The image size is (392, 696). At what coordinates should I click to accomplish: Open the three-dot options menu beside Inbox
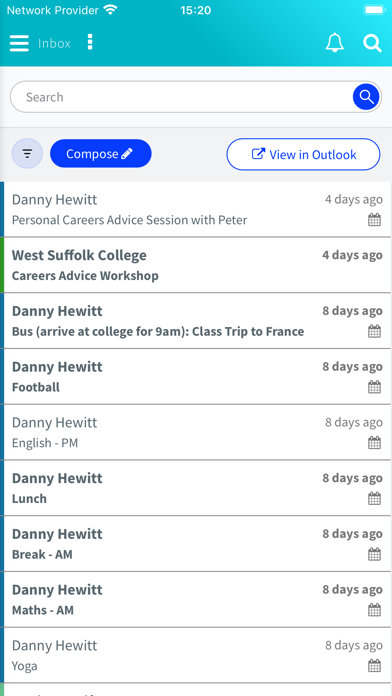point(90,42)
